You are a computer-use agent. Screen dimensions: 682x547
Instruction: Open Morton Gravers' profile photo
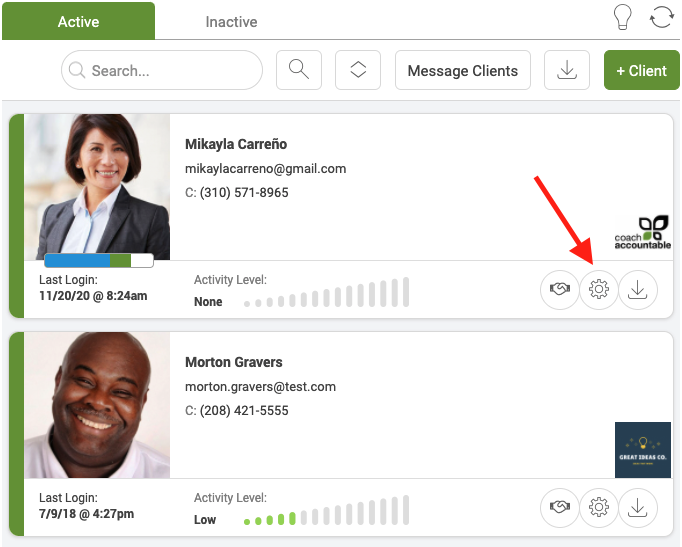click(97, 405)
